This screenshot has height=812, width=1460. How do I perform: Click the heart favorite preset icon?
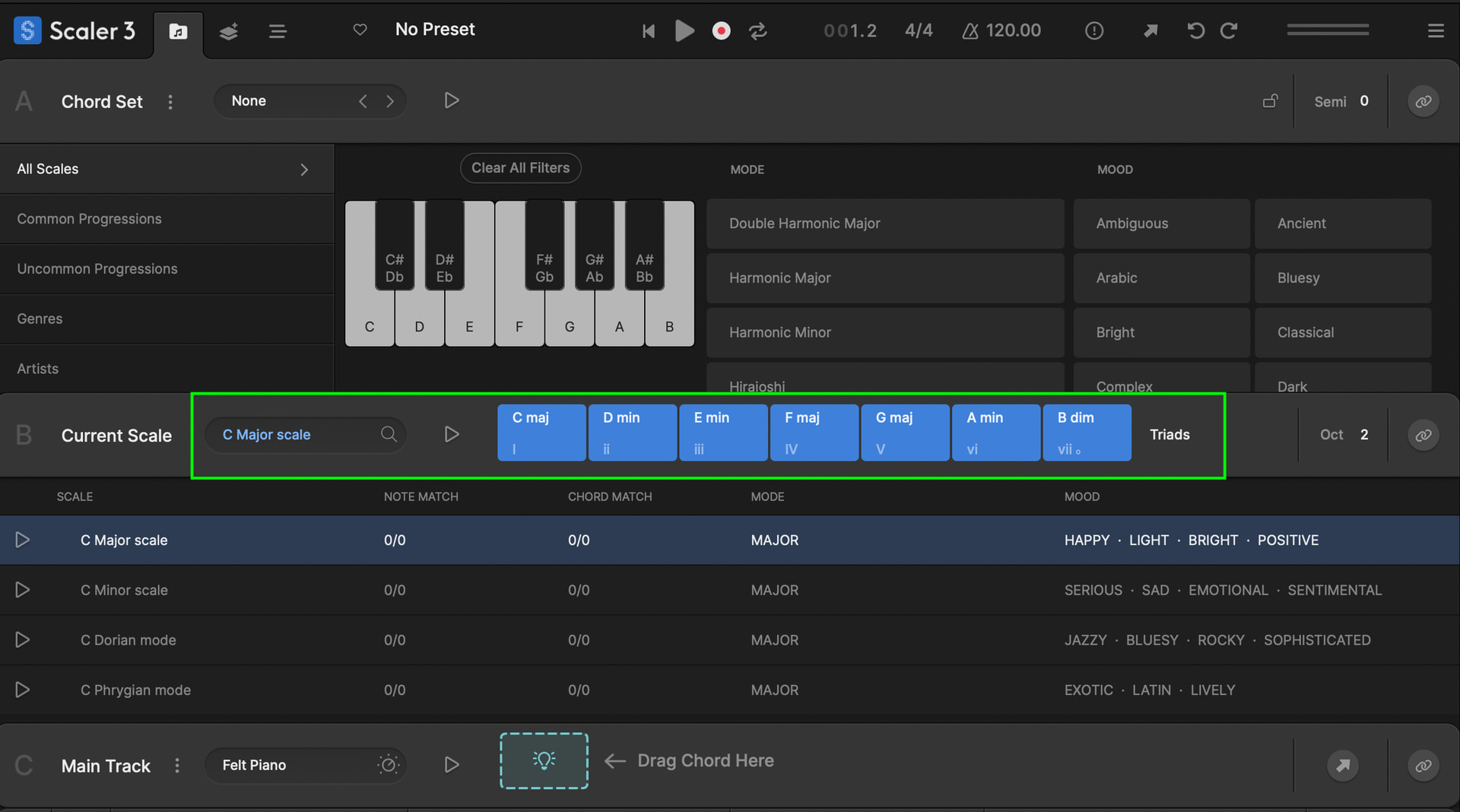pos(360,30)
